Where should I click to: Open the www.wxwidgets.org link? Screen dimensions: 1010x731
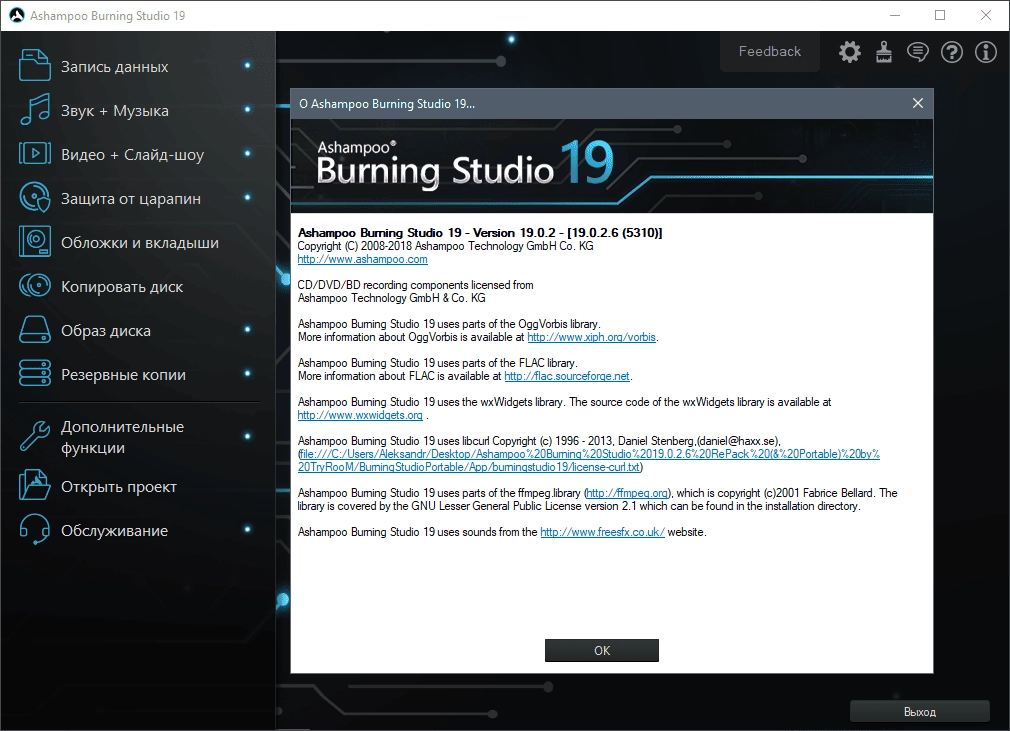tap(360, 415)
